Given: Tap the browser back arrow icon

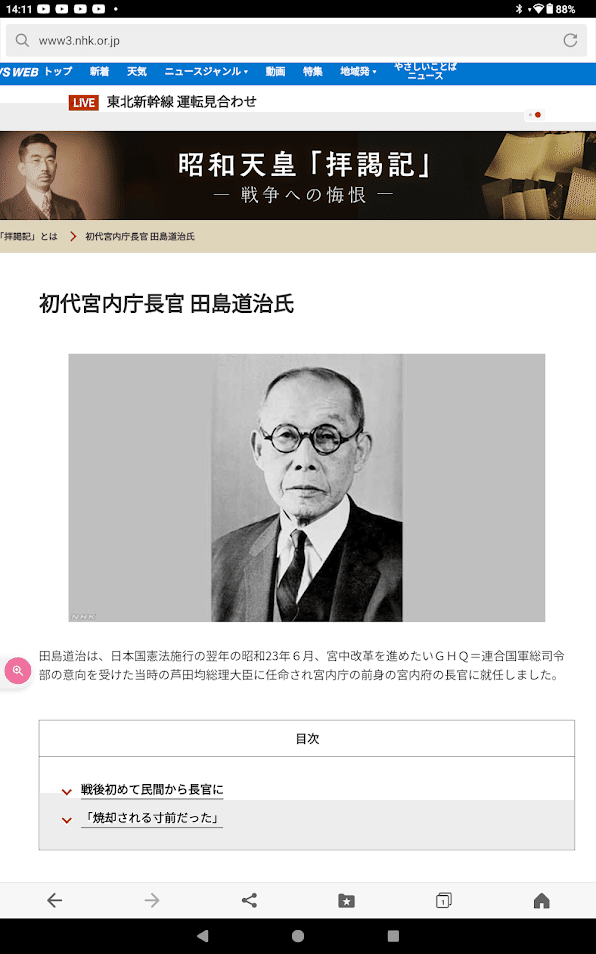Looking at the screenshot, I should [x=55, y=900].
